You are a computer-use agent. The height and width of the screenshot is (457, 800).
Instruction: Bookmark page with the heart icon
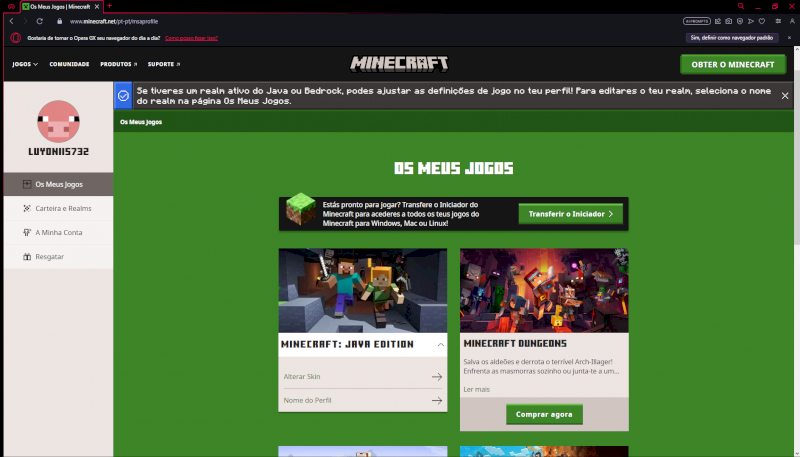coord(762,21)
